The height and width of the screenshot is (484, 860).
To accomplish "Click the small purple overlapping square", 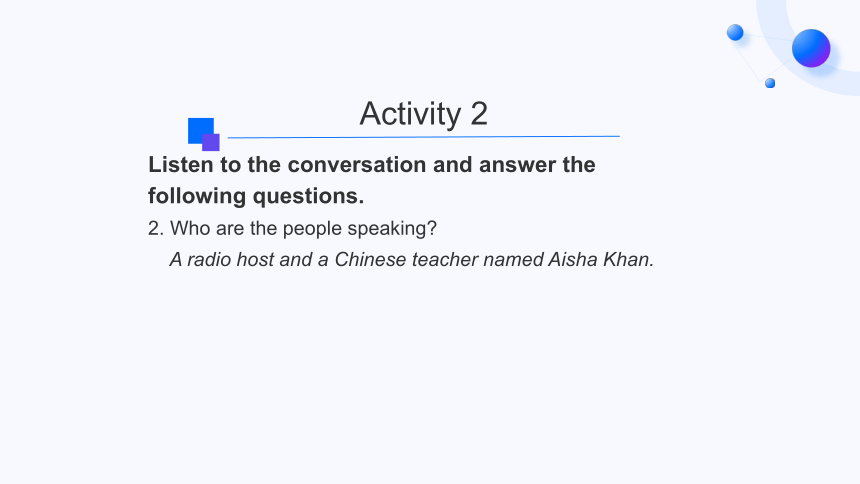I will click(x=211, y=142).
